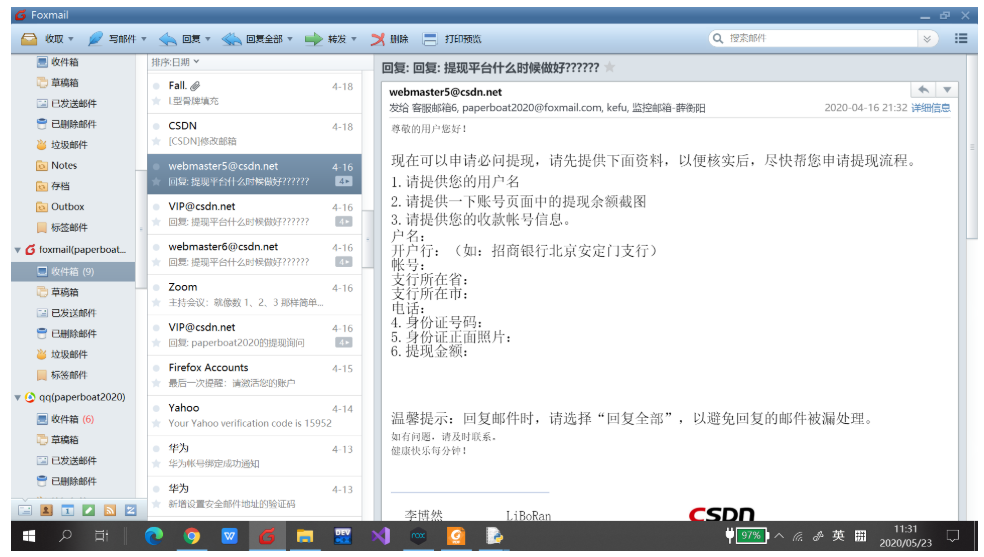Compose new mail with 写邮件
The image size is (984, 557).
click(112, 39)
